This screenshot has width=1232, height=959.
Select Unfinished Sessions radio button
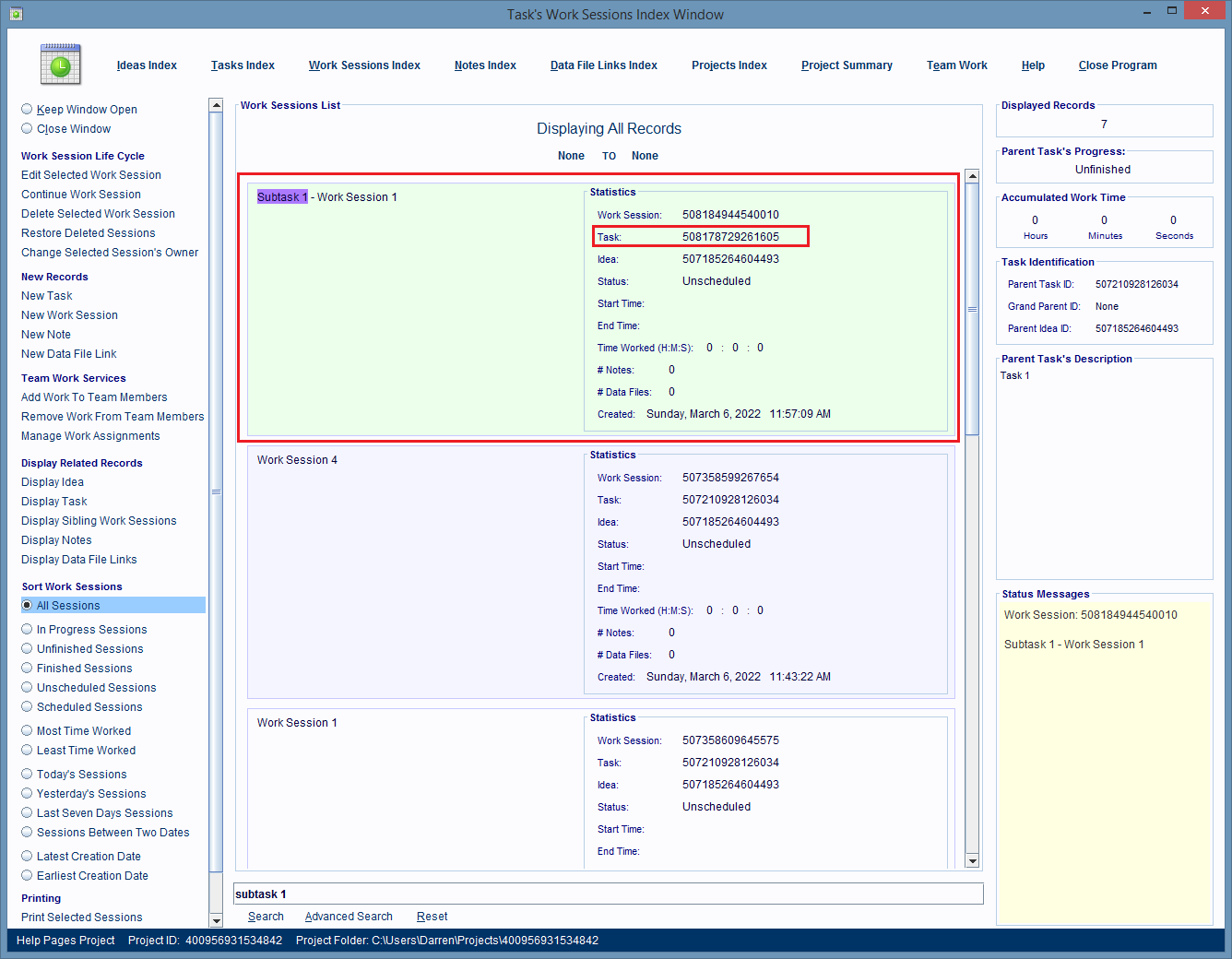pos(27,648)
